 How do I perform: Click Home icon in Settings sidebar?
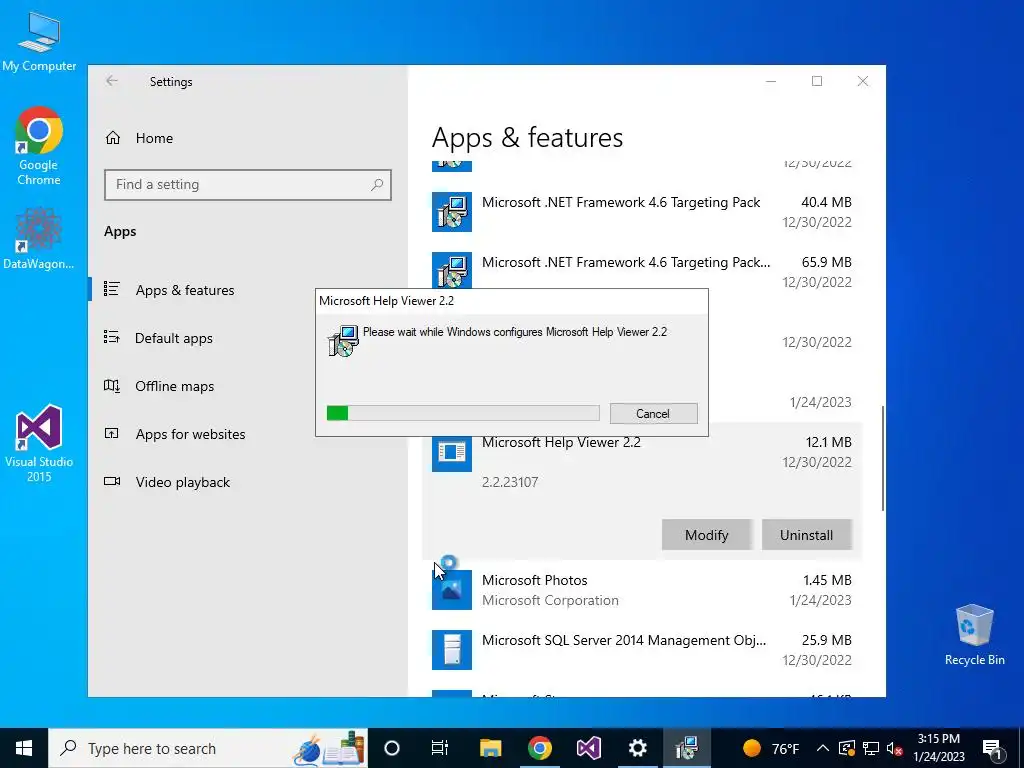coord(113,138)
